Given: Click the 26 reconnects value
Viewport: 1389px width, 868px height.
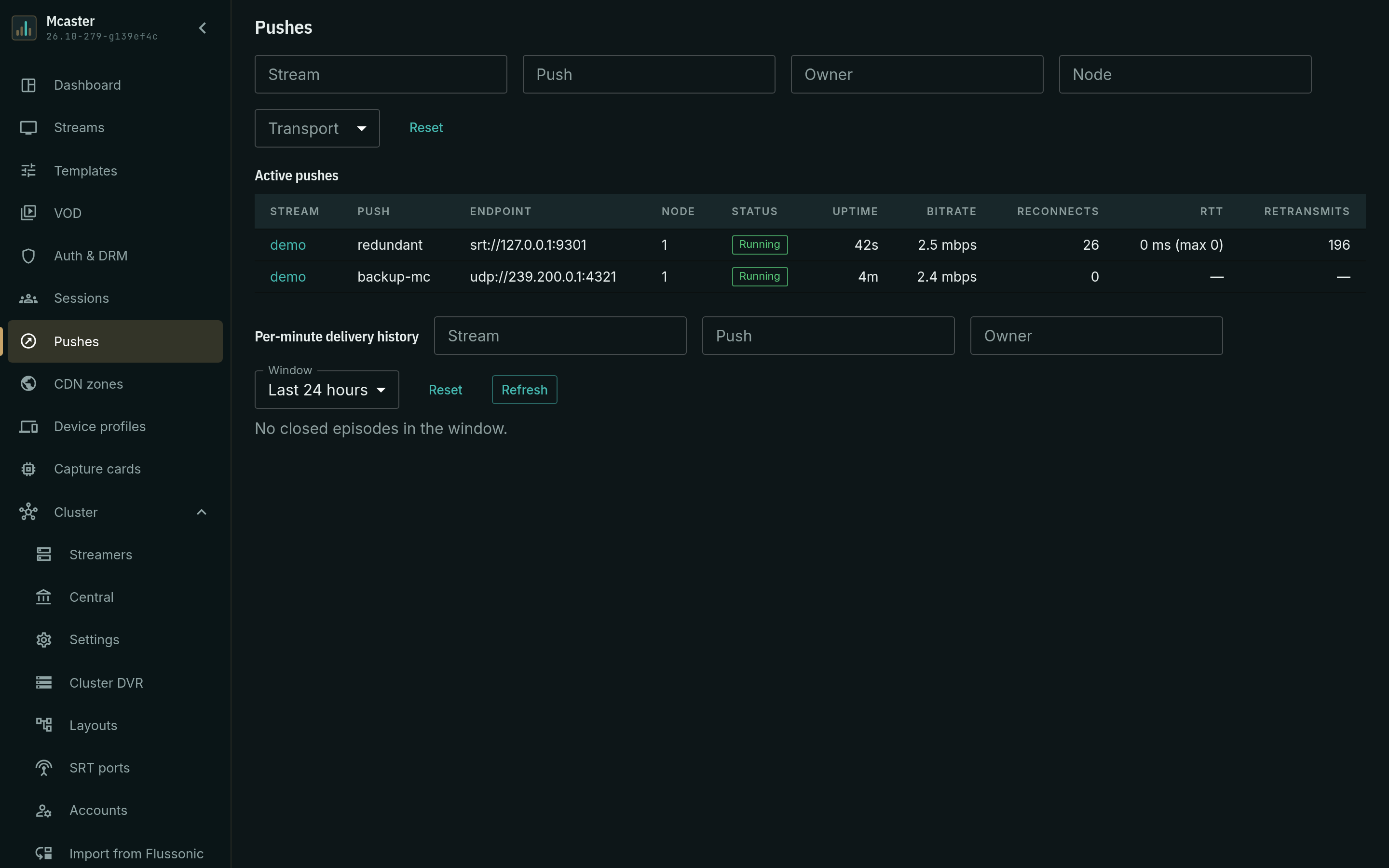Looking at the screenshot, I should [x=1090, y=244].
